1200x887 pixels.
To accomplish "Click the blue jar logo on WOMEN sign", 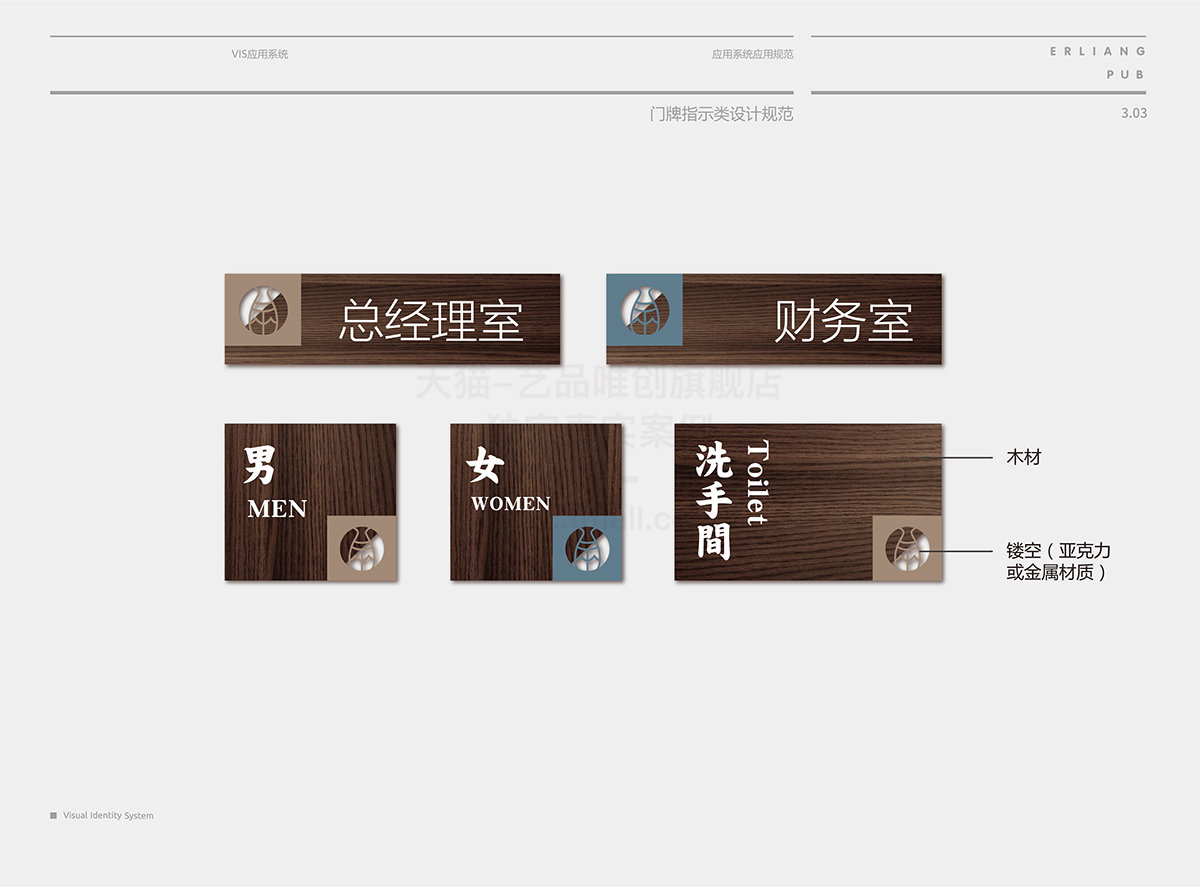I will pos(588,548).
